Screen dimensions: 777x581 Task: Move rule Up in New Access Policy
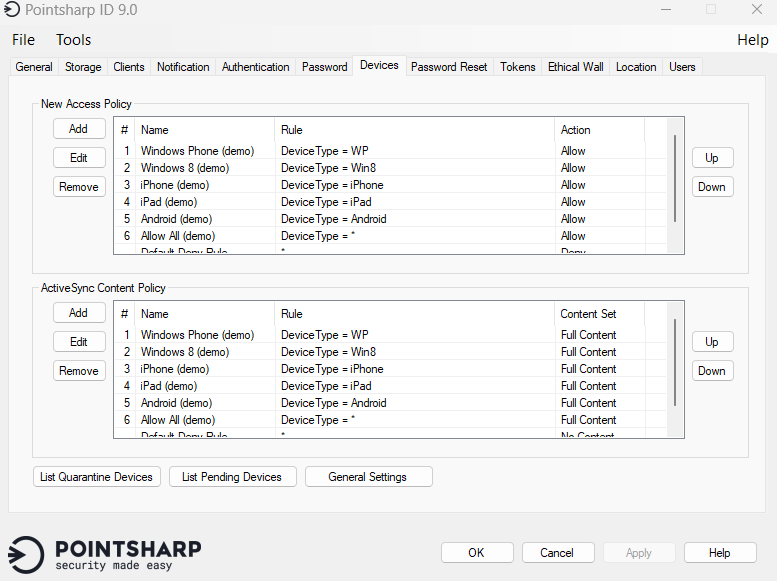coord(711,158)
